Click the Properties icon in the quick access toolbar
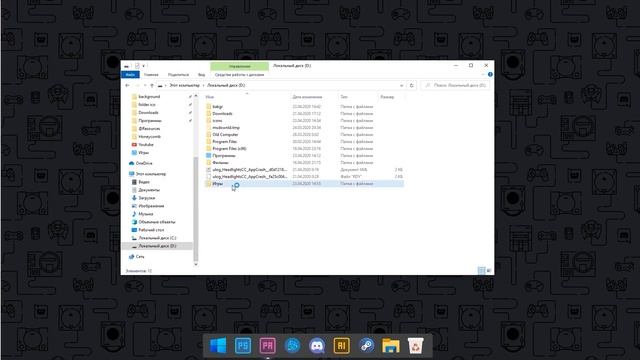This screenshot has width=640, height=360. point(137,66)
